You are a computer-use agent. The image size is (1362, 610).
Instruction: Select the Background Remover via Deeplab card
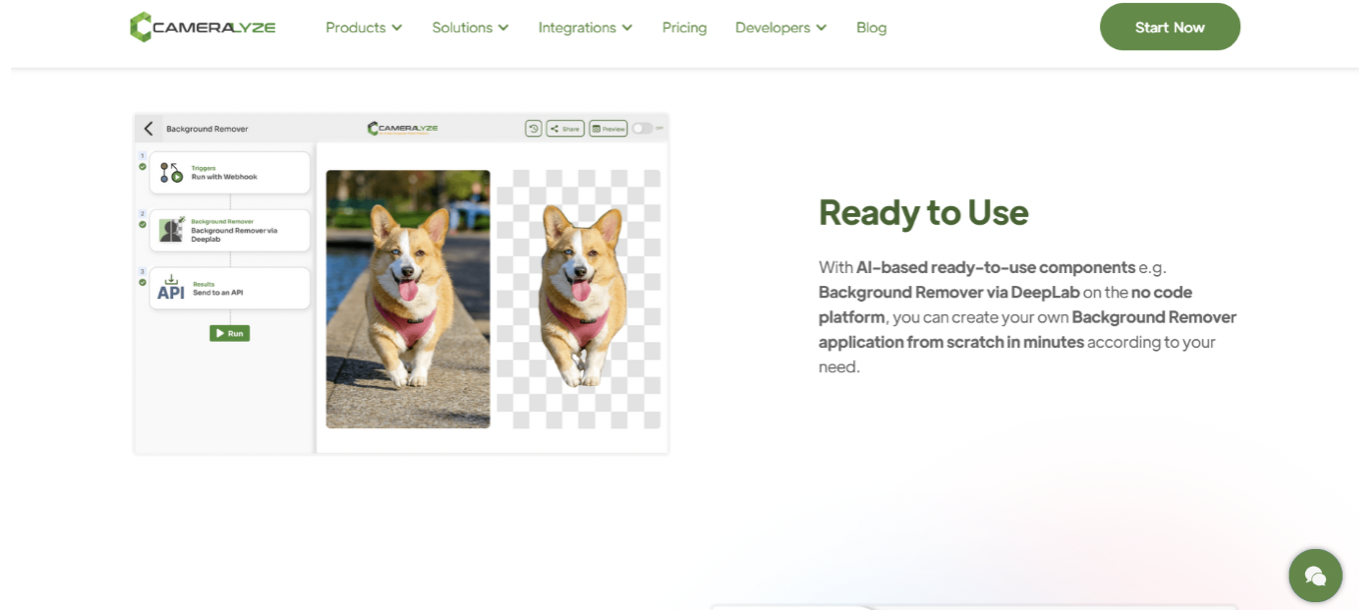coord(230,230)
